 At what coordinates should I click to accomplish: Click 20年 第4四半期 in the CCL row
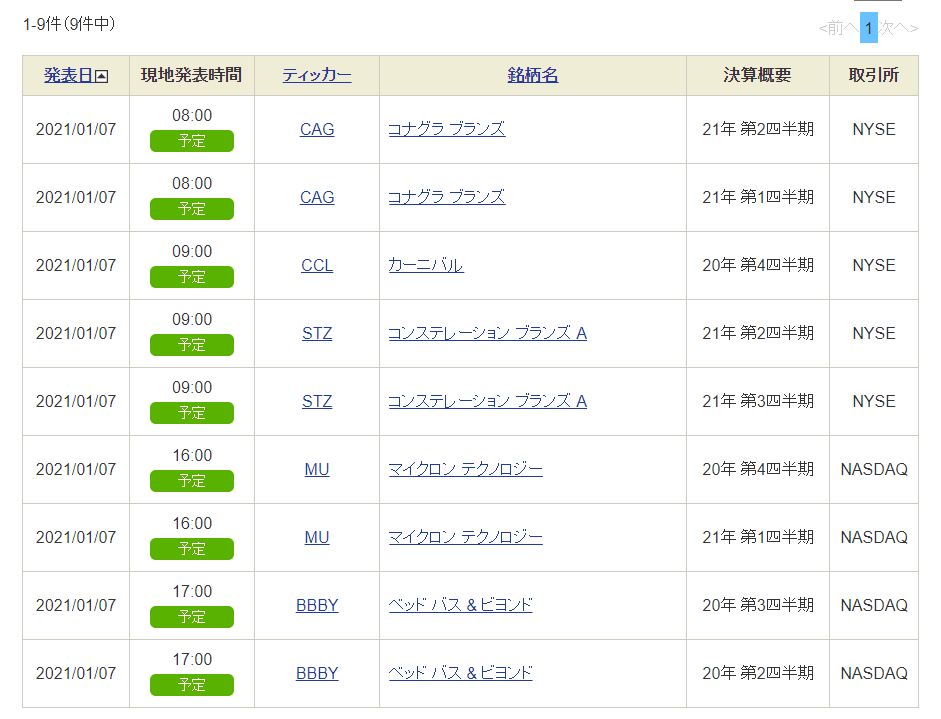(x=758, y=265)
